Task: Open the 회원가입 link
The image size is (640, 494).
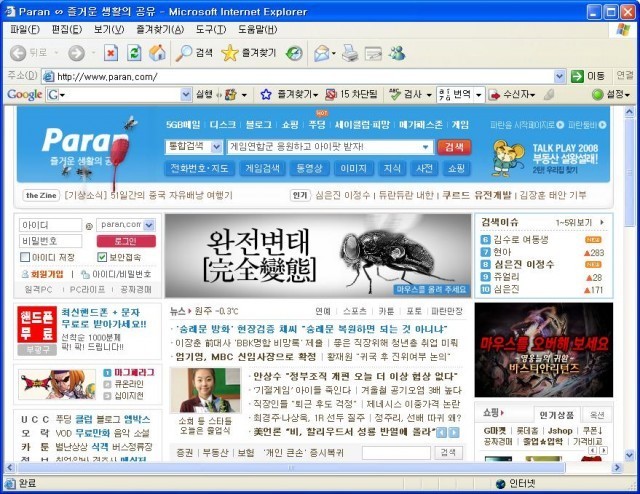Action: pos(47,274)
